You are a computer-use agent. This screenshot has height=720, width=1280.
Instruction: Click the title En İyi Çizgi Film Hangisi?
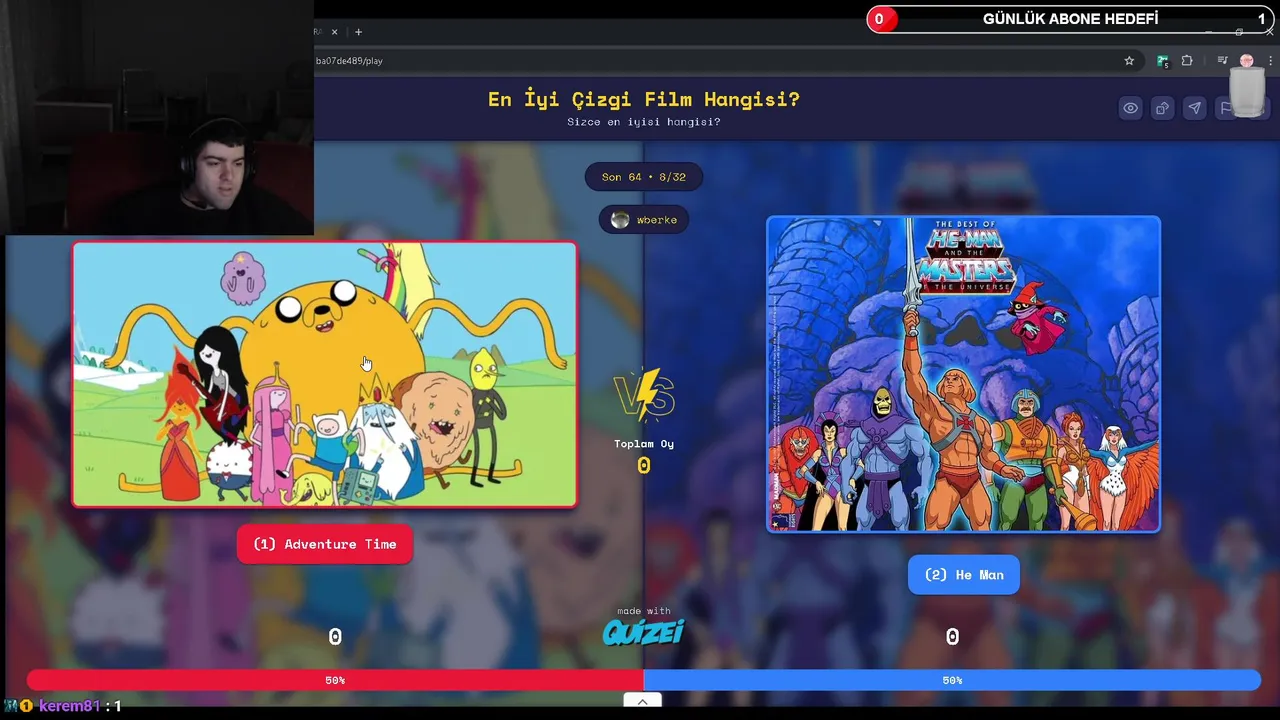tap(644, 99)
